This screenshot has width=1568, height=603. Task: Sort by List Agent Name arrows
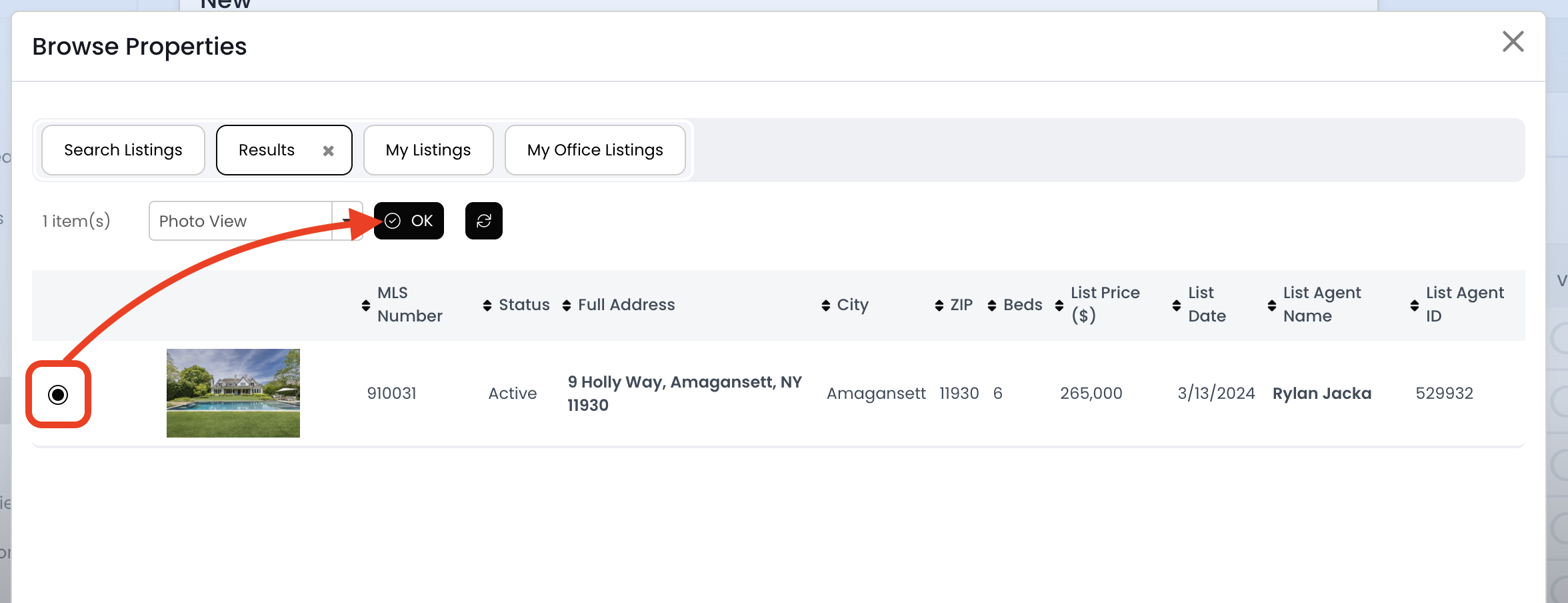click(1272, 305)
